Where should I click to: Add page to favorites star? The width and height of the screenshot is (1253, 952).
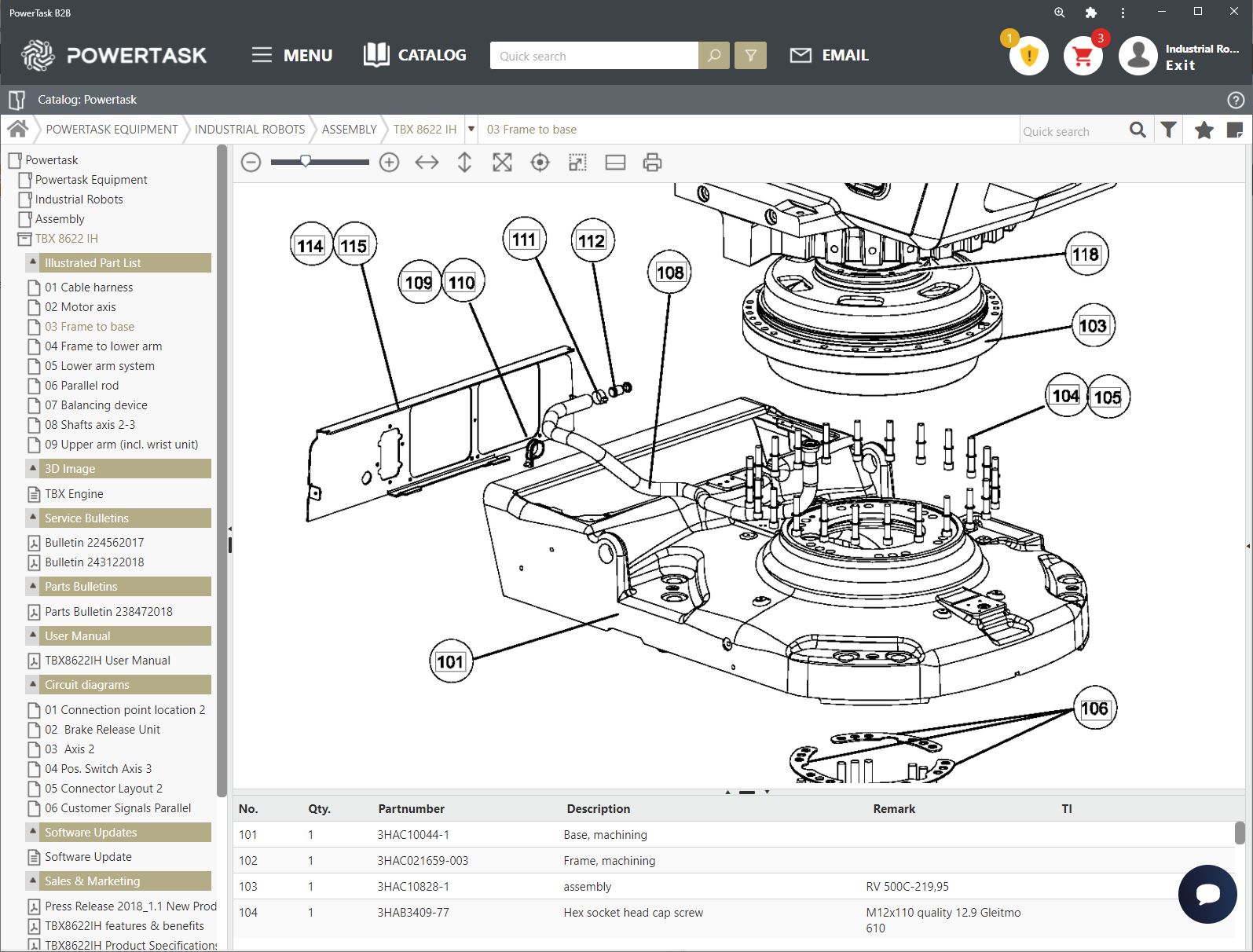[1204, 130]
